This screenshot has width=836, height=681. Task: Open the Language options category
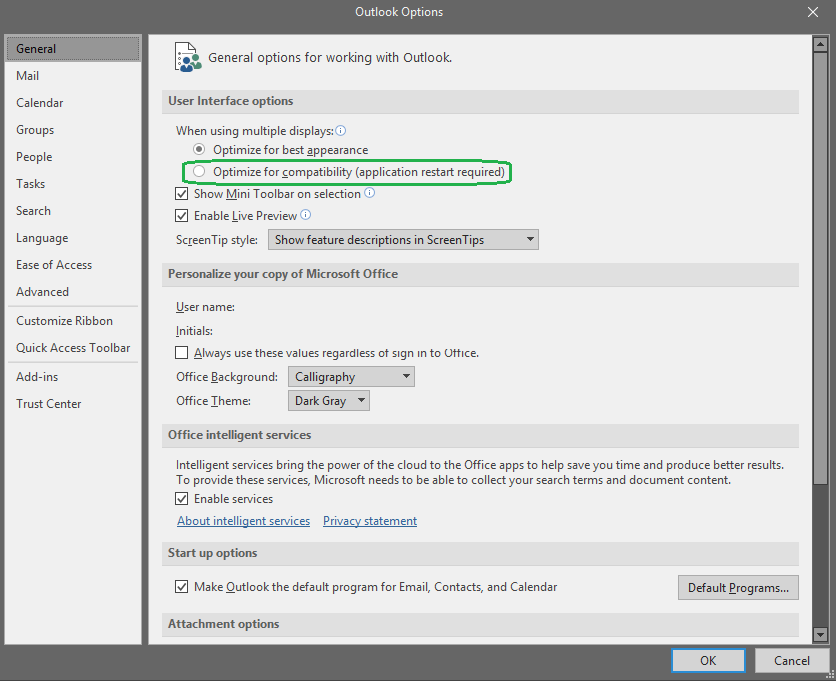click(x=73, y=238)
